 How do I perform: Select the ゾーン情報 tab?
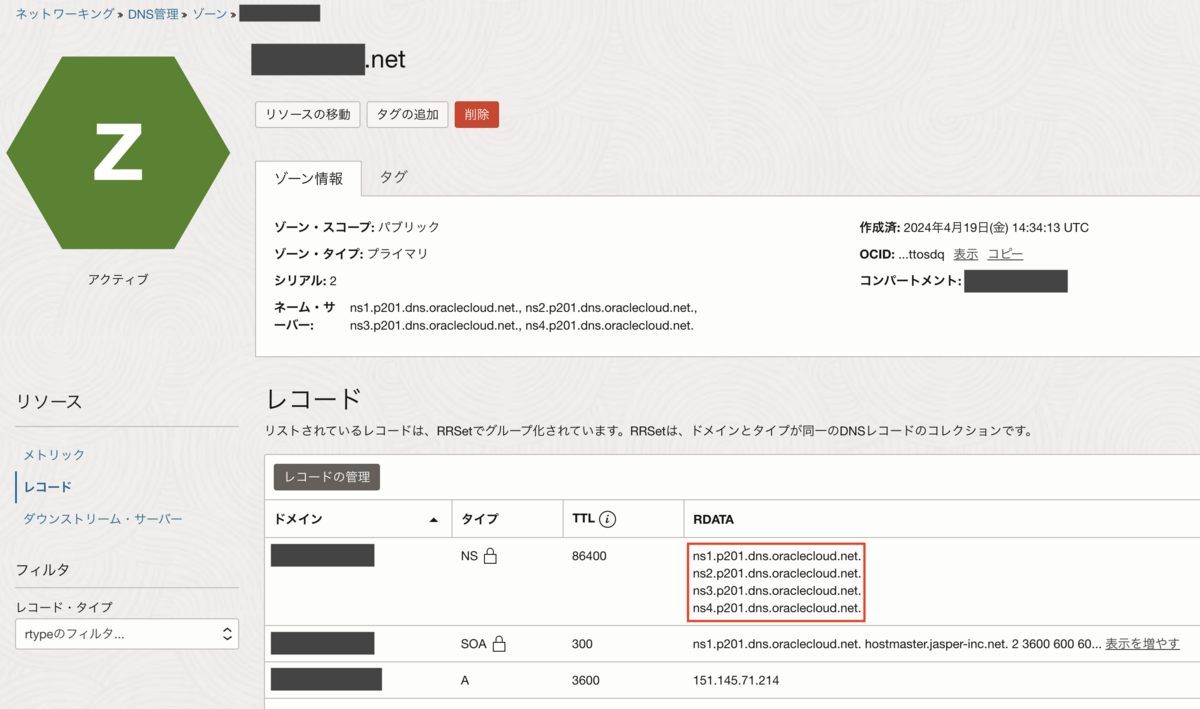tap(308, 179)
